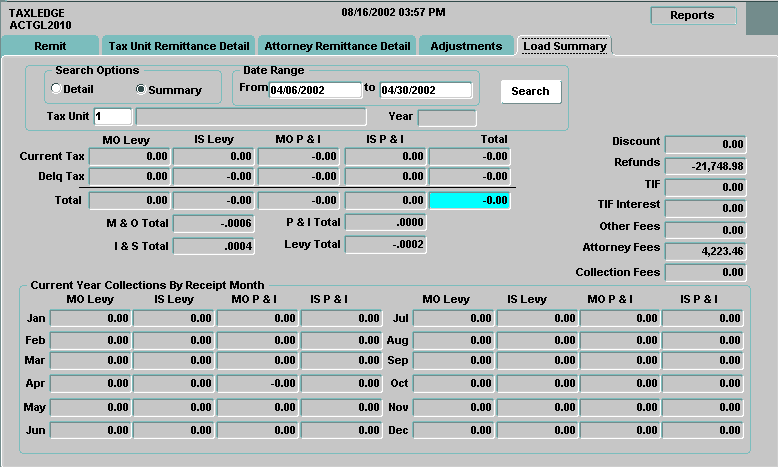Open the Remit tab
Screen dimensions: 778x467
tap(50, 46)
